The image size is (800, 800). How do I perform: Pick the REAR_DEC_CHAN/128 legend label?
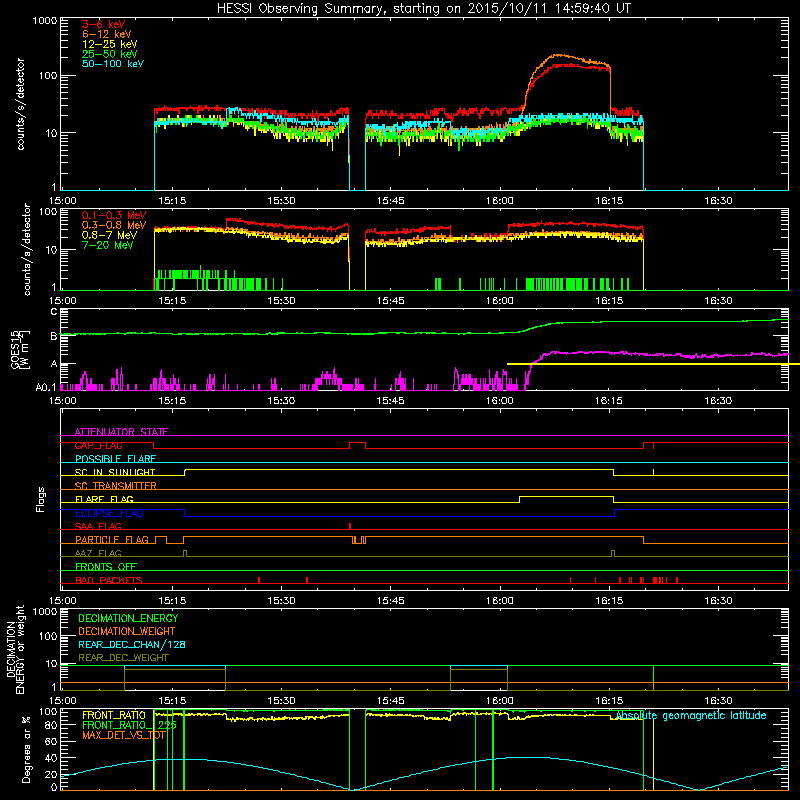coord(132,645)
